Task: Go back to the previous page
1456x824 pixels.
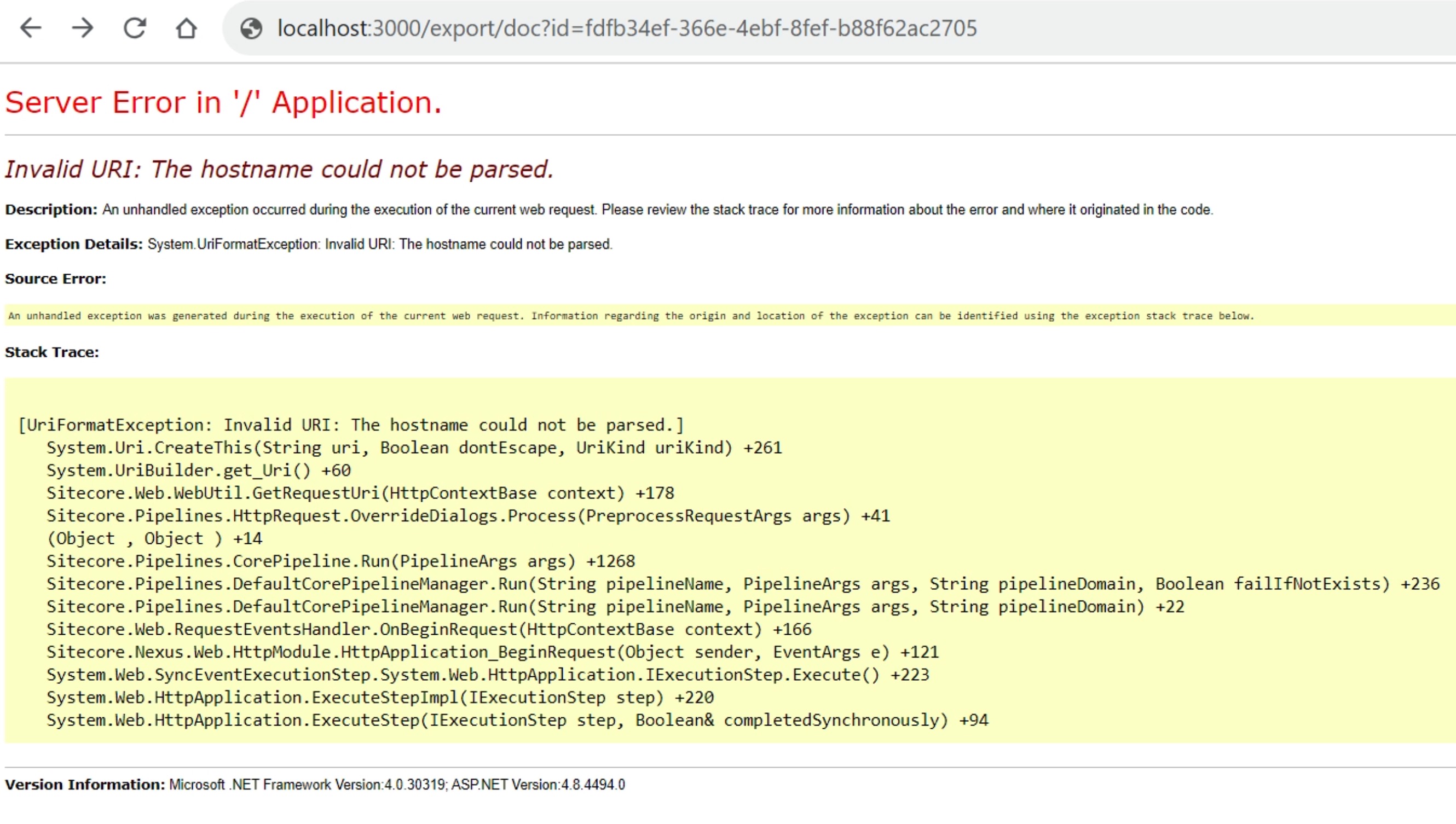Action: [x=31, y=28]
